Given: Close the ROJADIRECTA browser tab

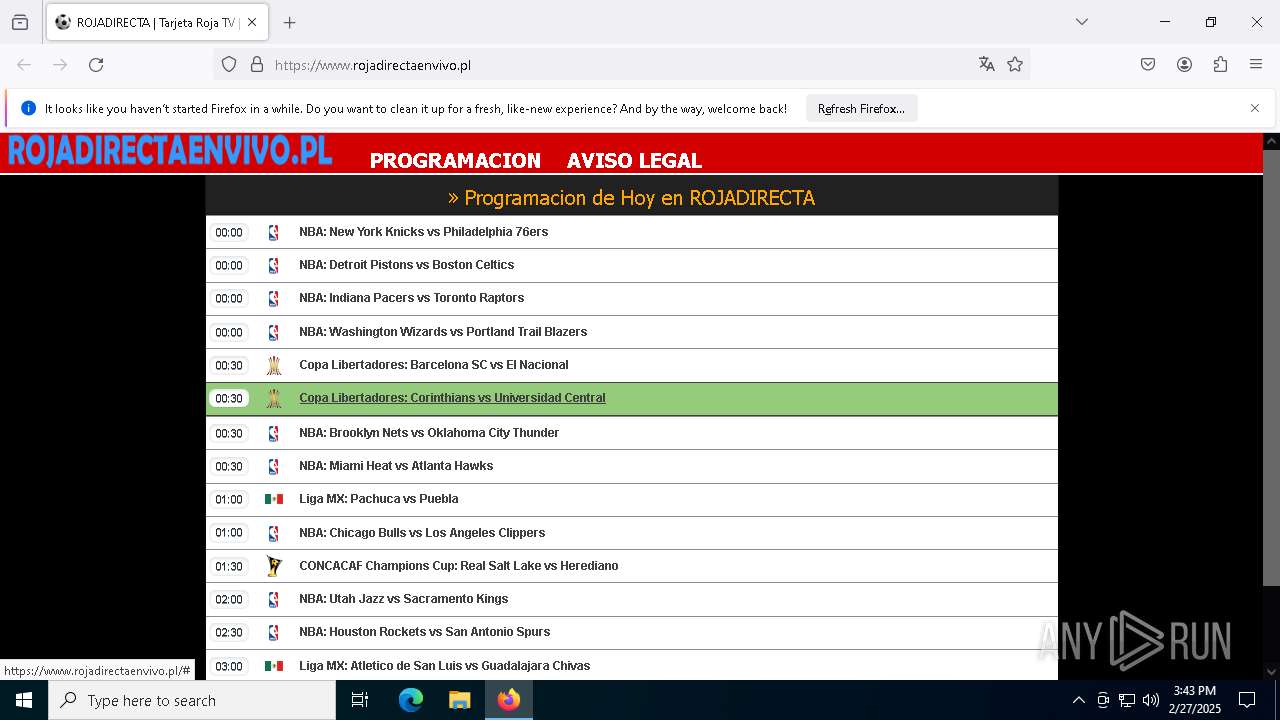Looking at the screenshot, I should pyautogui.click(x=252, y=22).
